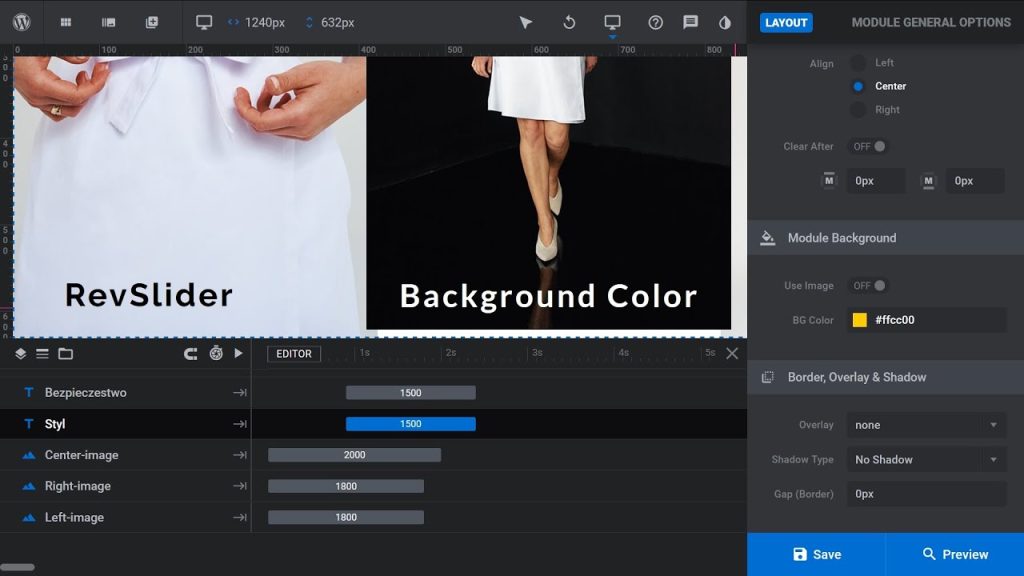
Task: Click Left-image 1800 timeline bar
Action: point(346,517)
